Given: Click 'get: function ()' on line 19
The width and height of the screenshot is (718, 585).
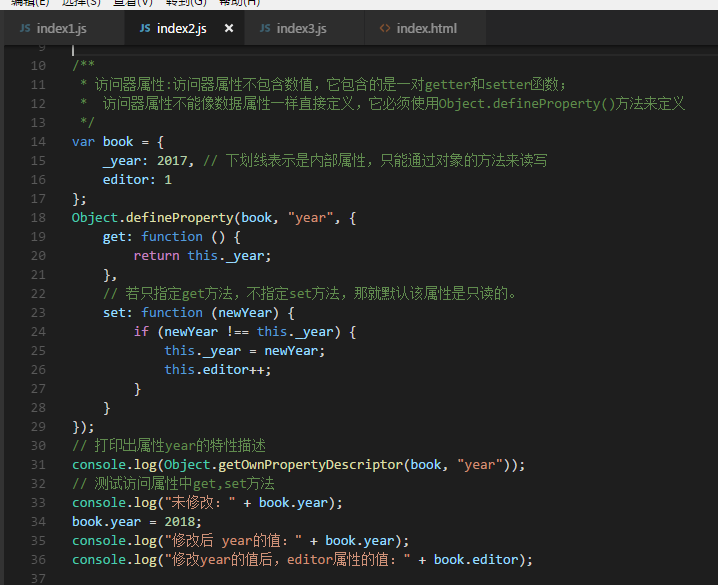Looking at the screenshot, I should [164, 237].
